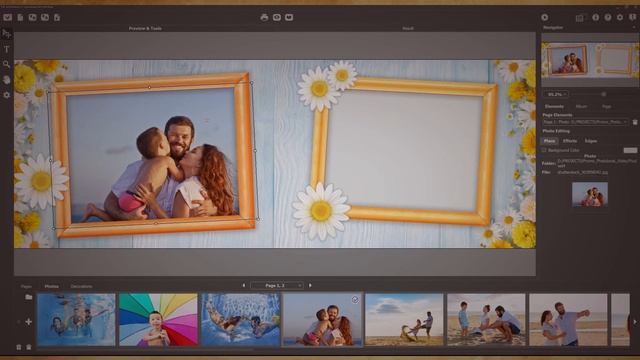Switch to the Decorations tab
Image resolution: width=640 pixels, height=360 pixels.
(x=82, y=287)
